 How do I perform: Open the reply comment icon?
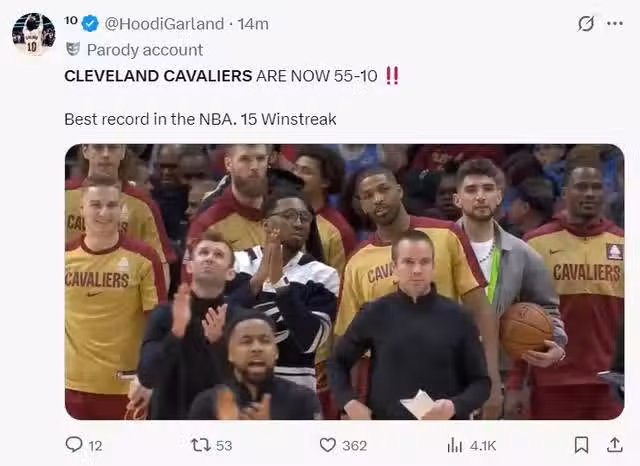(x=74, y=445)
